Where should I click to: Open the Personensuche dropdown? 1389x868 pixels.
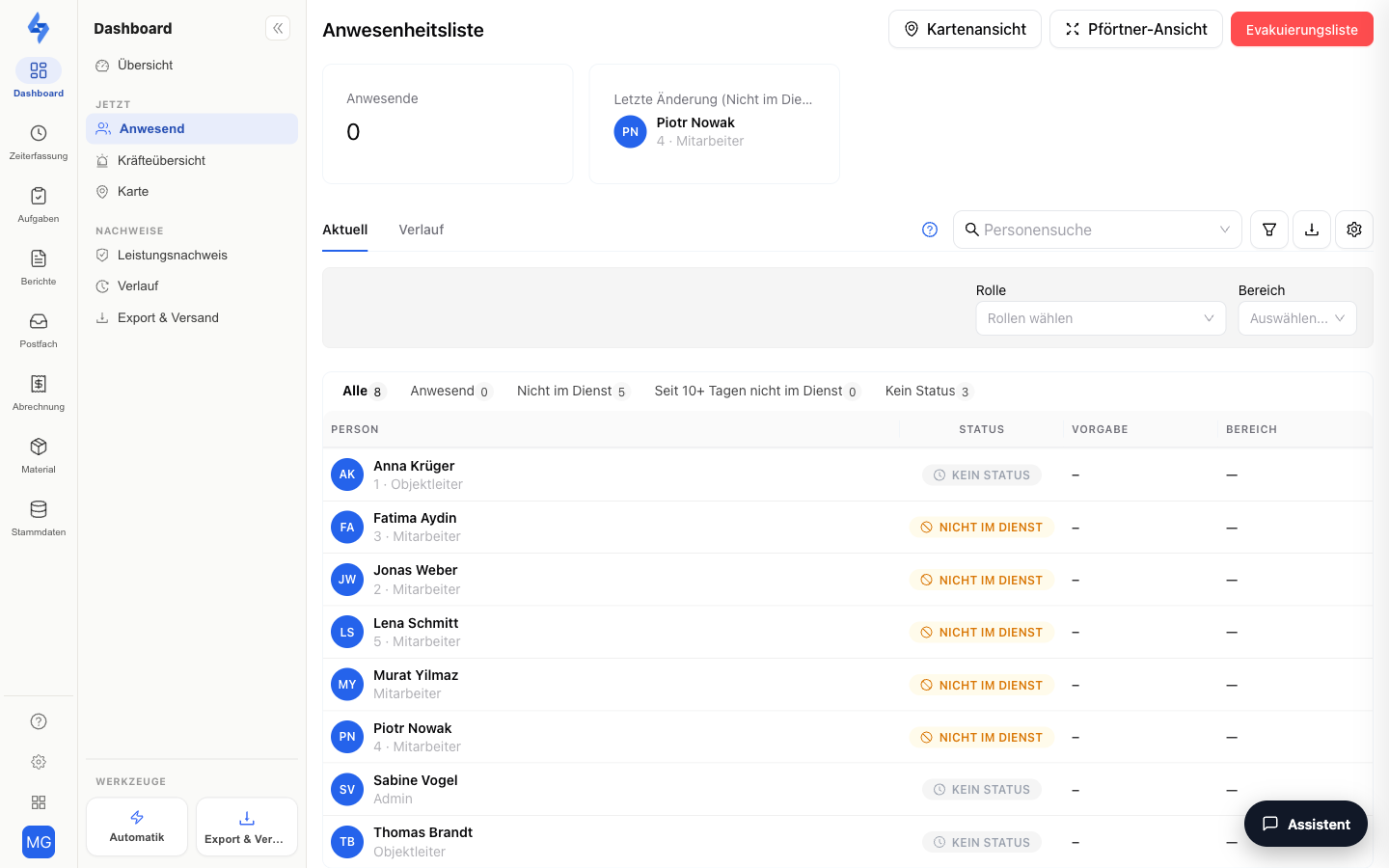coord(1098,230)
